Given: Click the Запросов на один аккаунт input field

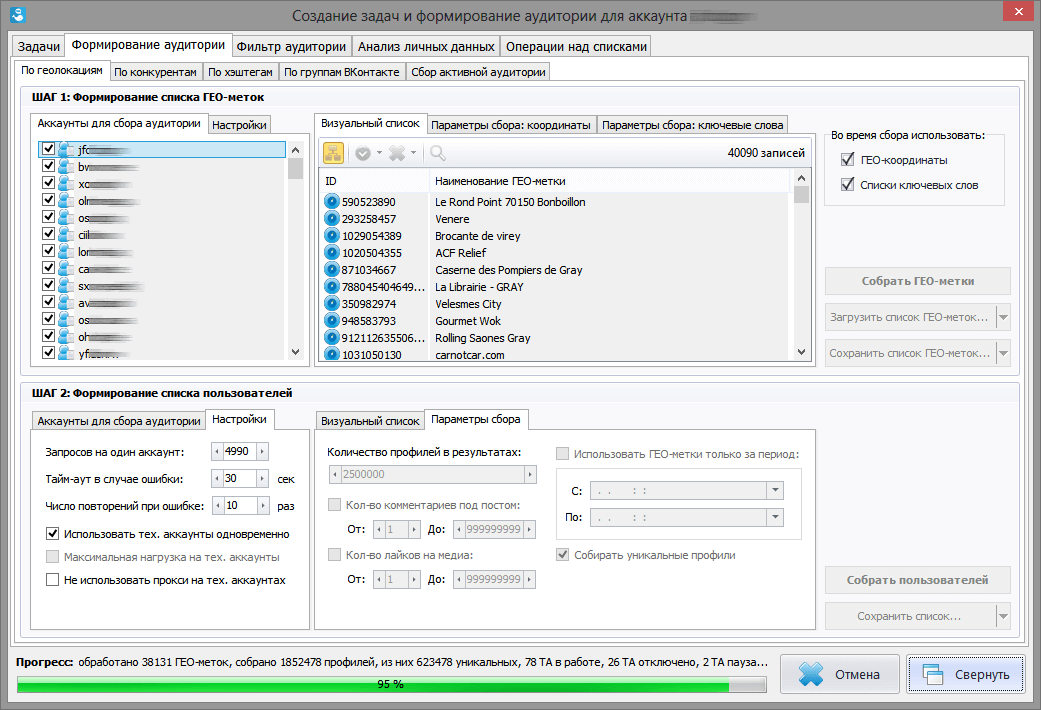Looking at the screenshot, I should [240, 452].
